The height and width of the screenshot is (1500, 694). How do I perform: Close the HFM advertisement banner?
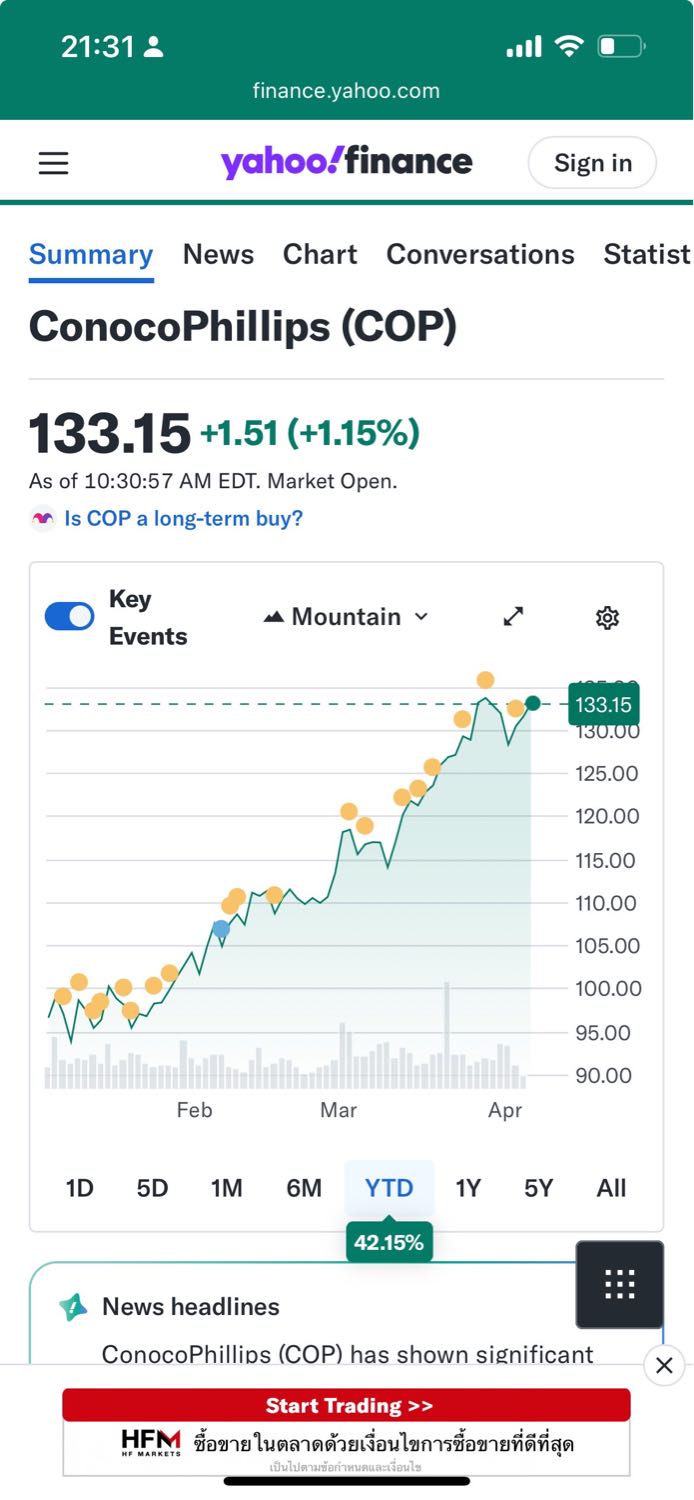[x=664, y=1365]
